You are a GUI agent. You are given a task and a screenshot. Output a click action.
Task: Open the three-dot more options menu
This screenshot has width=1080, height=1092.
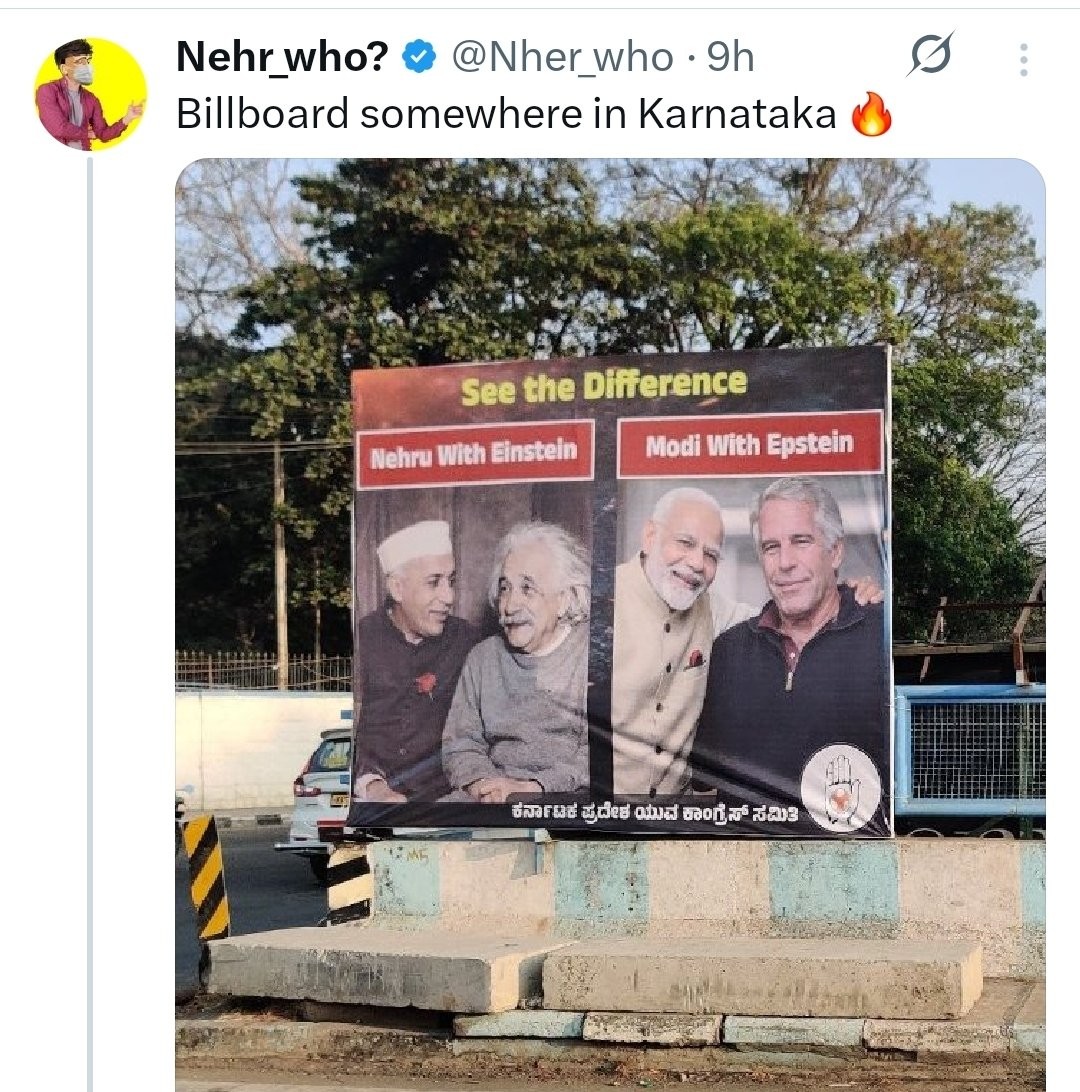(1023, 60)
